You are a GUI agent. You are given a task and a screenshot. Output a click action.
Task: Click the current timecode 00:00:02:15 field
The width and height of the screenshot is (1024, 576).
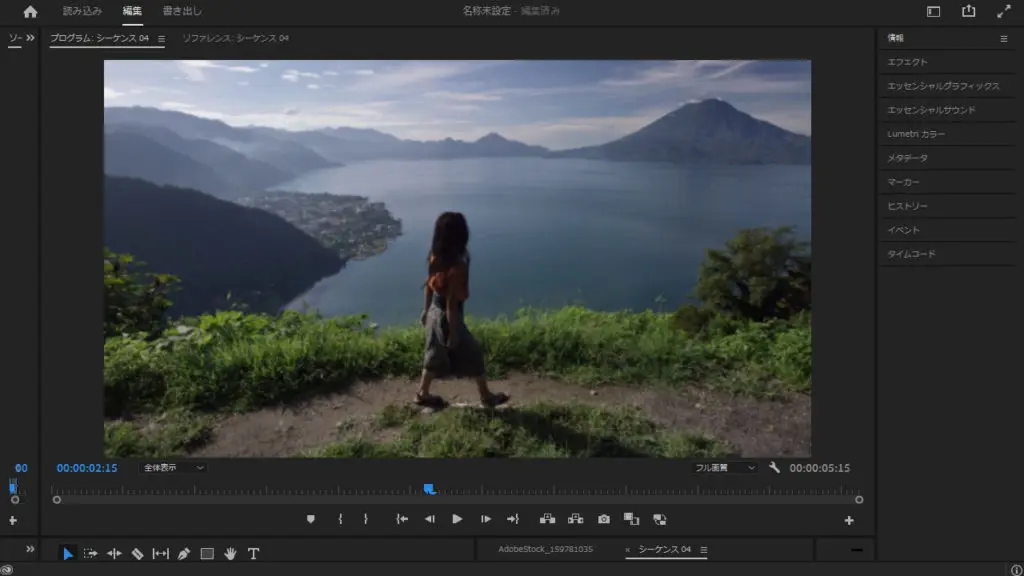87,467
